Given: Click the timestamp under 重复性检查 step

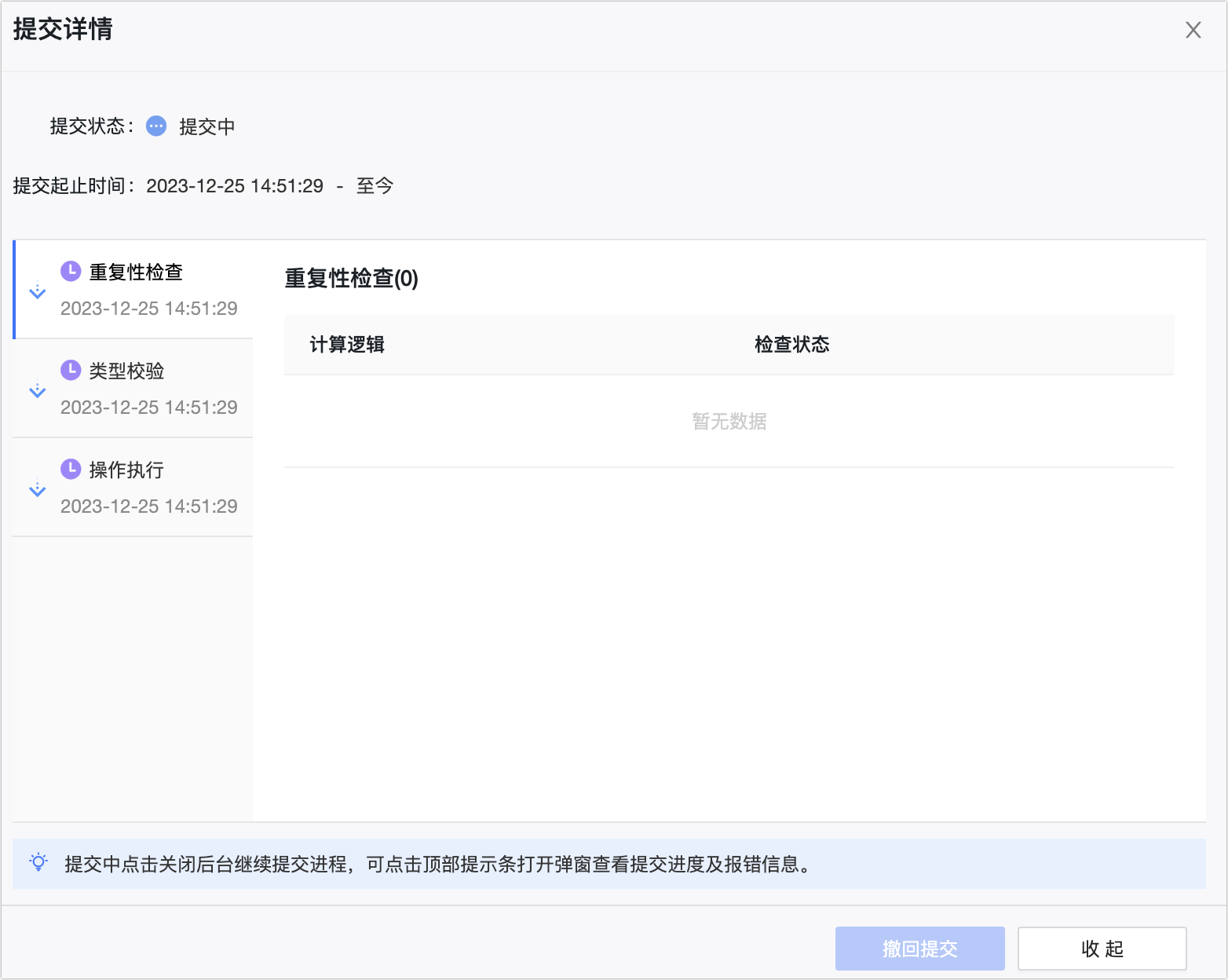Looking at the screenshot, I should [x=149, y=309].
